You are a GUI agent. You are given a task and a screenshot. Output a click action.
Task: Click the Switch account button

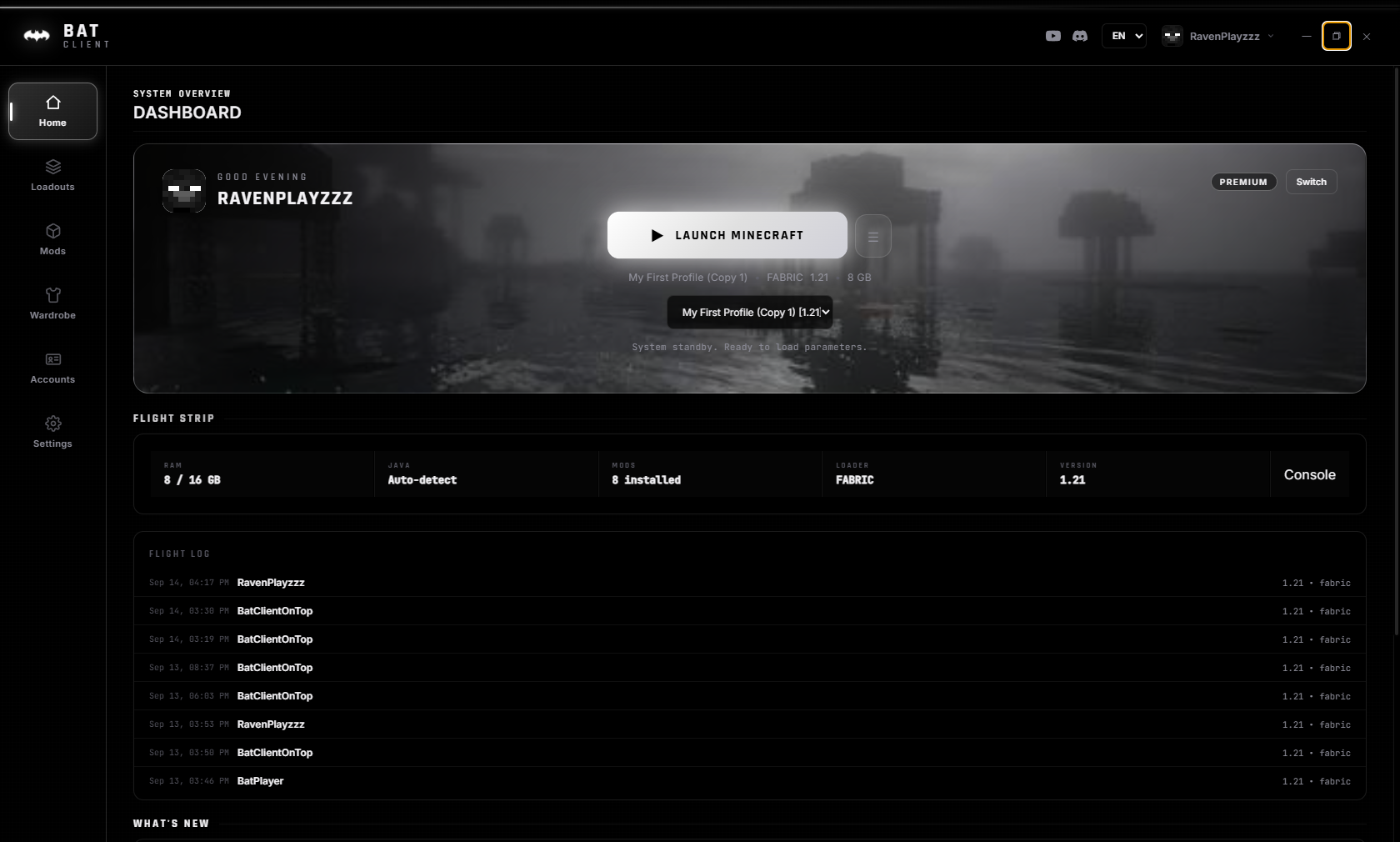(1311, 182)
